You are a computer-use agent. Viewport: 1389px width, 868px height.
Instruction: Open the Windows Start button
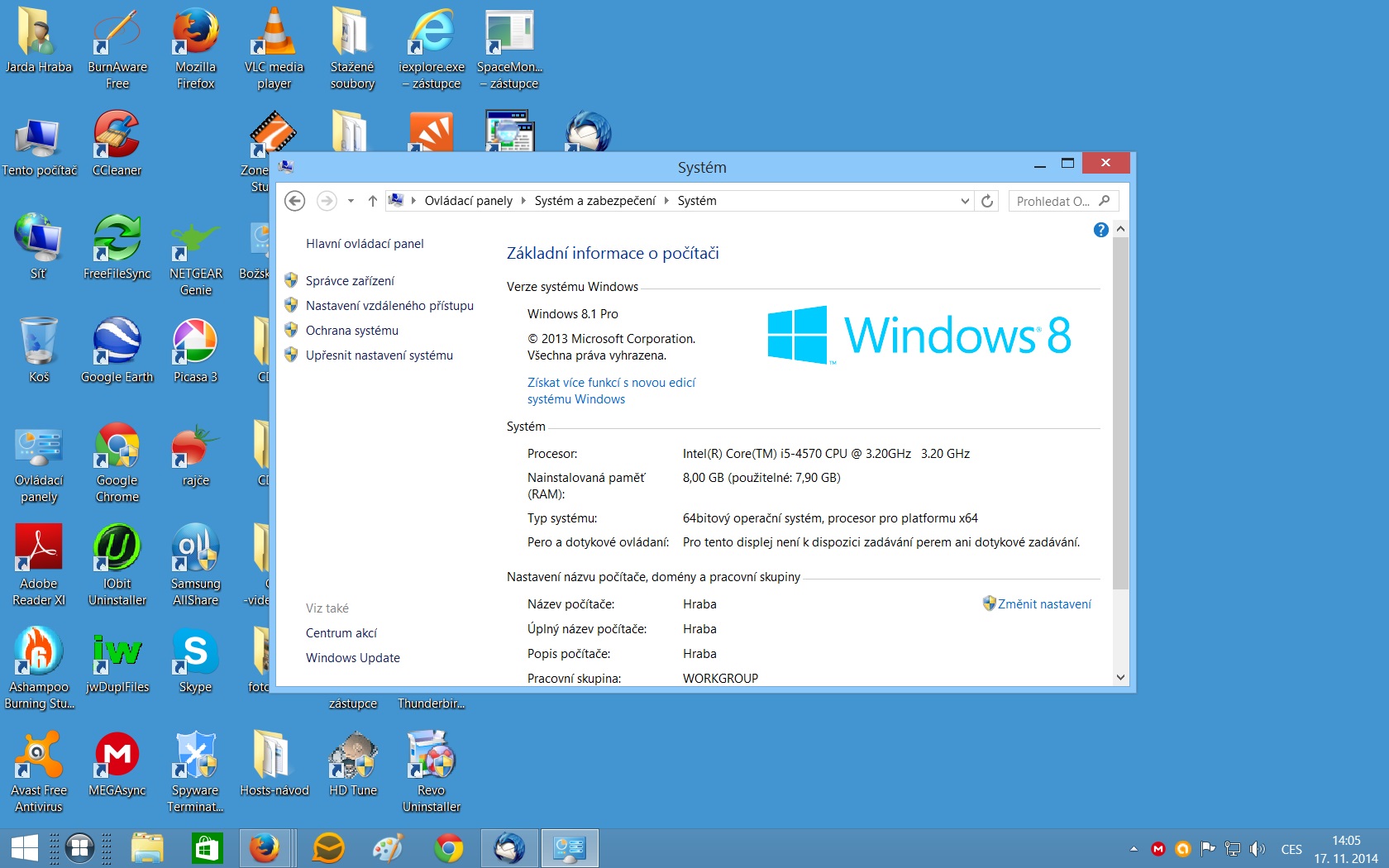(x=24, y=848)
